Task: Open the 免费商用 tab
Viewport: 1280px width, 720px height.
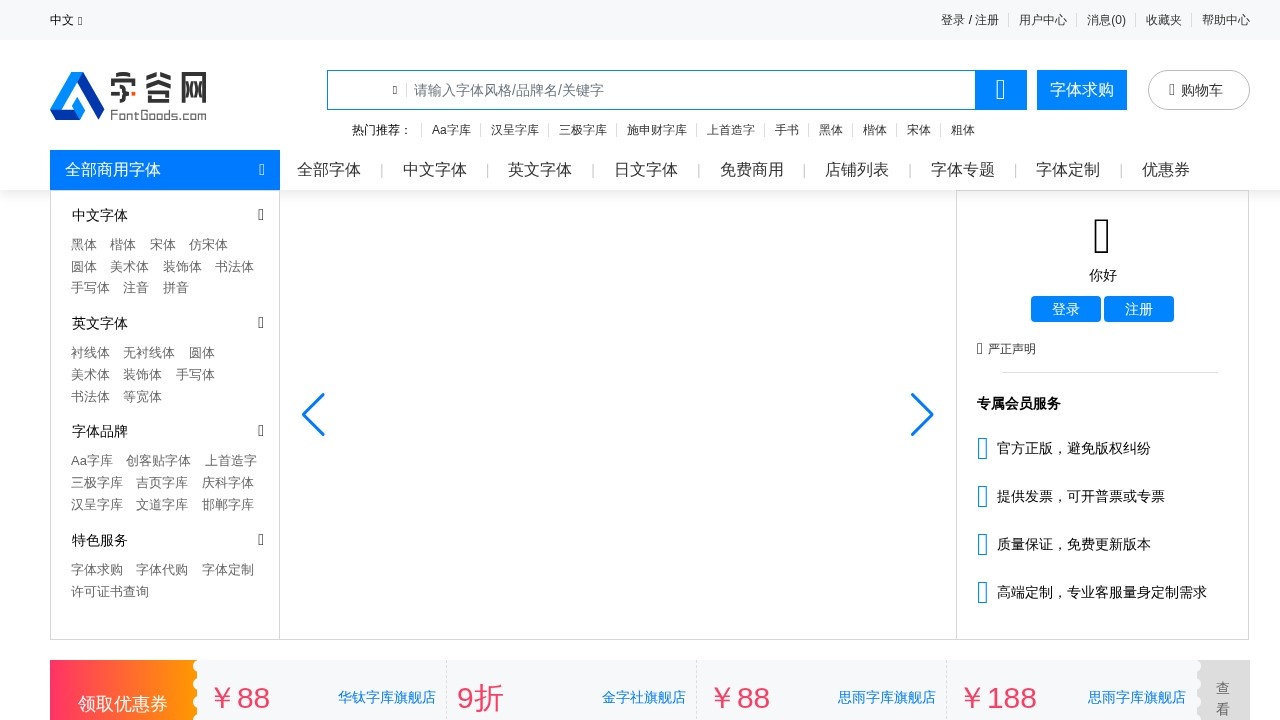Action: point(751,170)
